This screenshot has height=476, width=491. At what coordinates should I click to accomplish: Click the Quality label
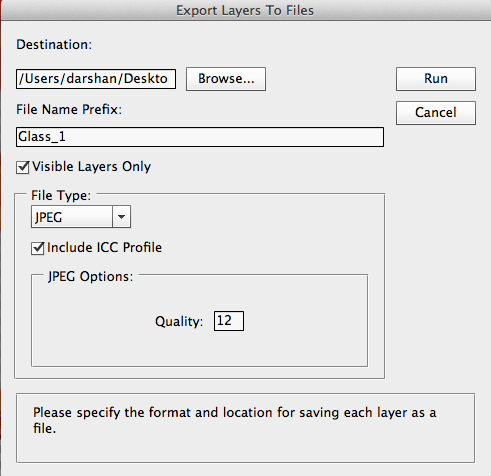pos(179,322)
